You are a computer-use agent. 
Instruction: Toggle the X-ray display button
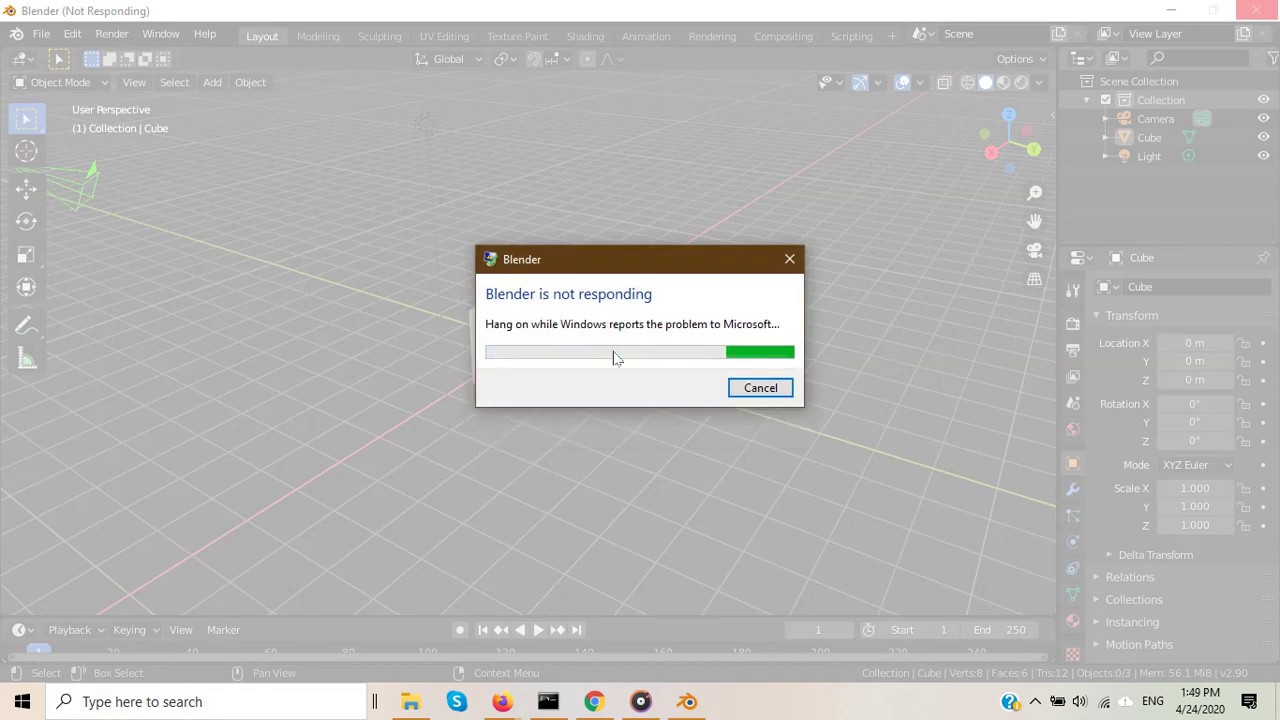tap(944, 83)
